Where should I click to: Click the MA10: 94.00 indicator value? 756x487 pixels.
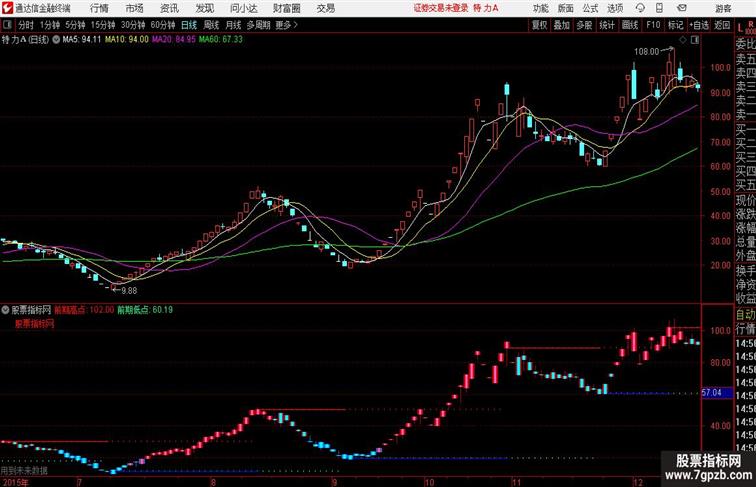coord(127,40)
